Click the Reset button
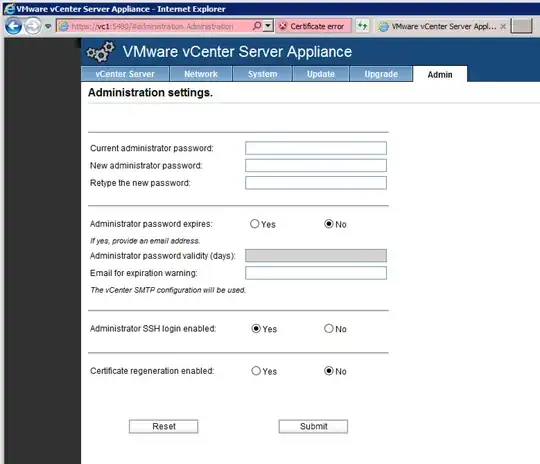 coord(164,426)
